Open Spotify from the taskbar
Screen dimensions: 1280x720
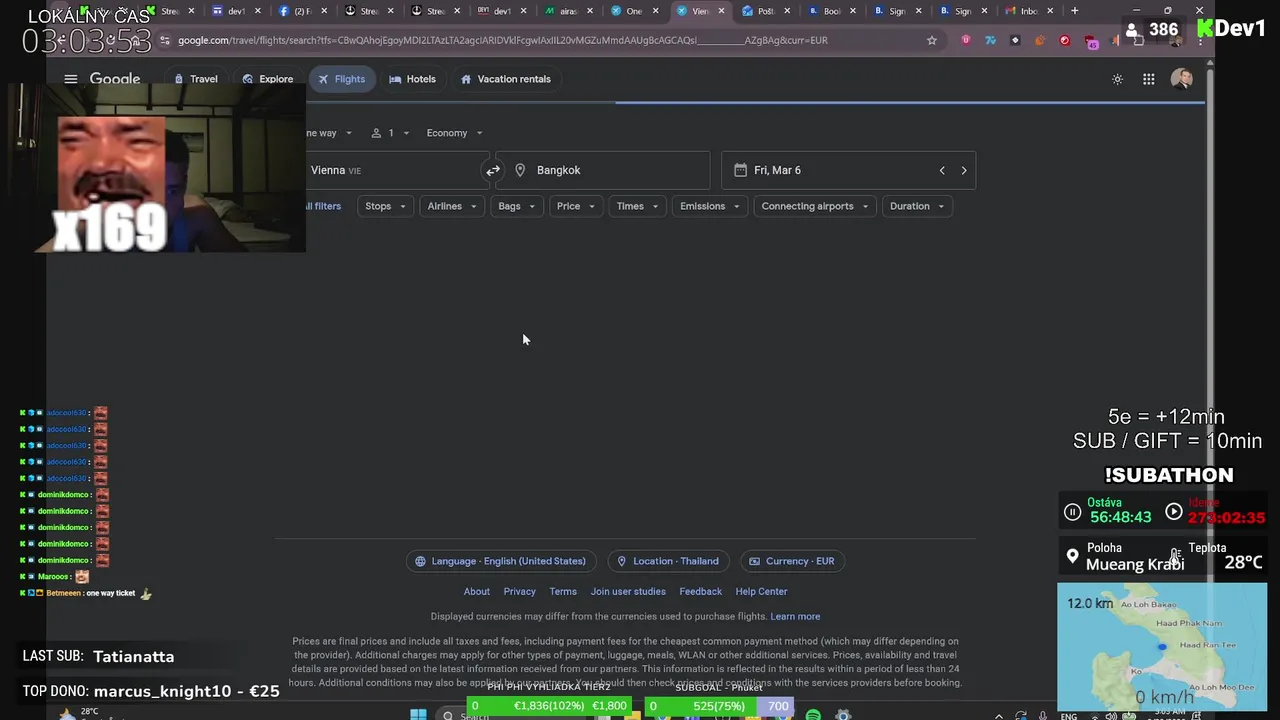813,715
